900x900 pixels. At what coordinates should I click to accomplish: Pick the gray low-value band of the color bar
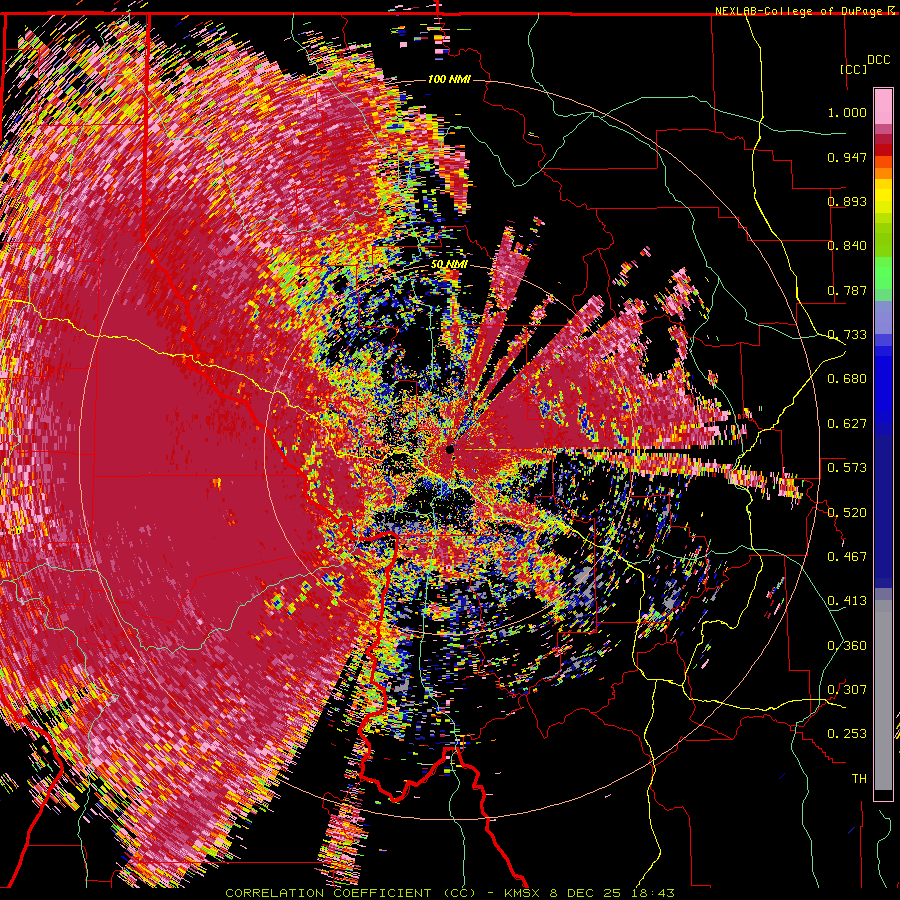click(883, 695)
